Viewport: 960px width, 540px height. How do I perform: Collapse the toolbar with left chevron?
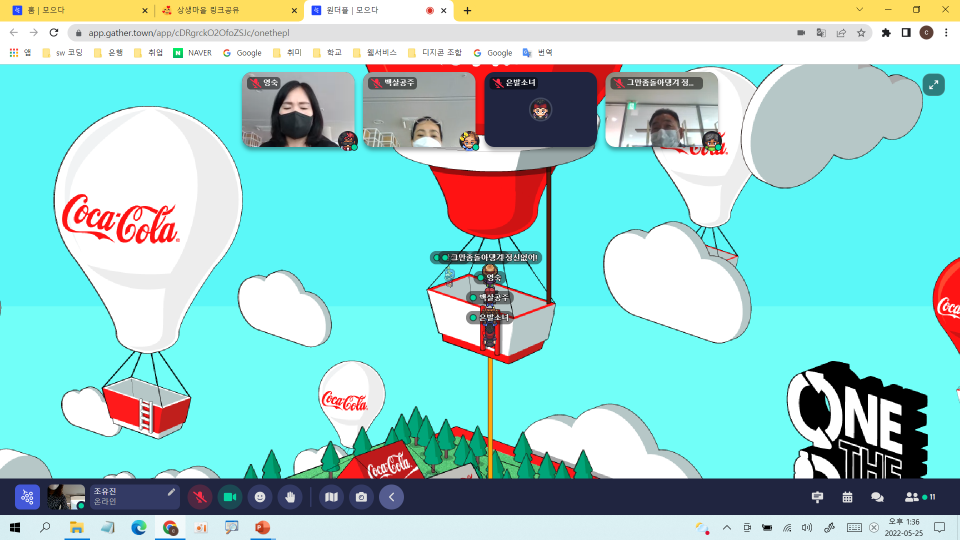391,497
